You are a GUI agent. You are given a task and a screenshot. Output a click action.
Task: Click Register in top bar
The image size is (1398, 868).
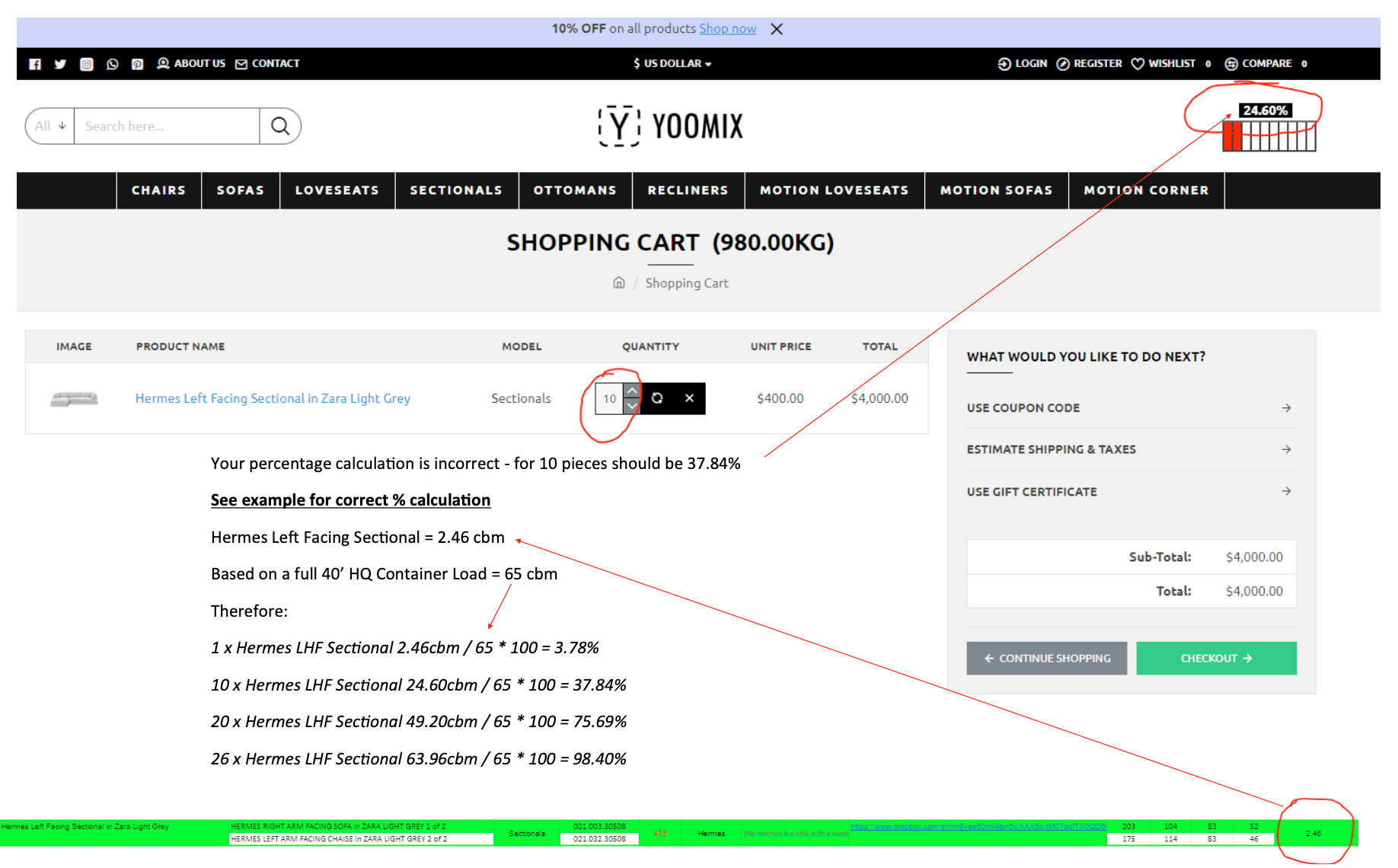coord(1090,64)
